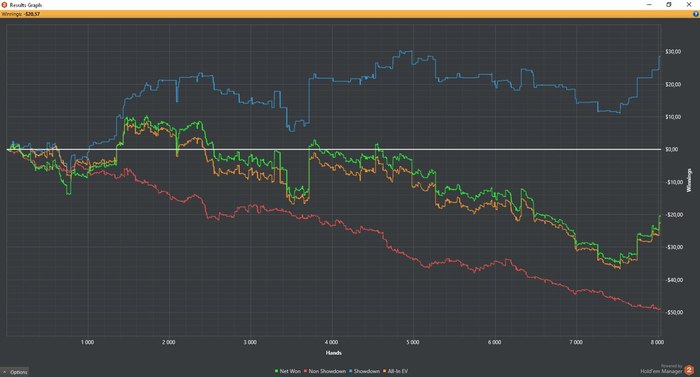Click the 6 000 hands axis label
Image resolution: width=700 pixels, height=377 pixels.
494,343
